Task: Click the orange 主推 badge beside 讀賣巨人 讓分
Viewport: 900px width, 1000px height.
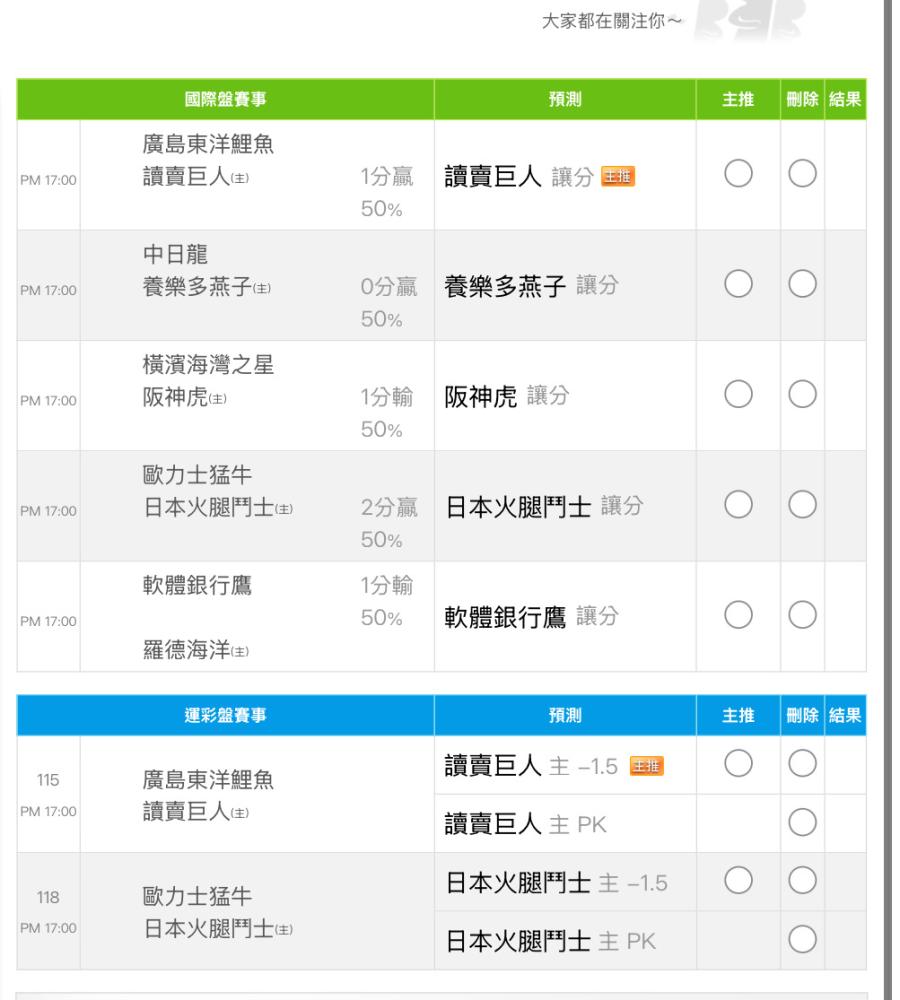Action: [x=619, y=178]
